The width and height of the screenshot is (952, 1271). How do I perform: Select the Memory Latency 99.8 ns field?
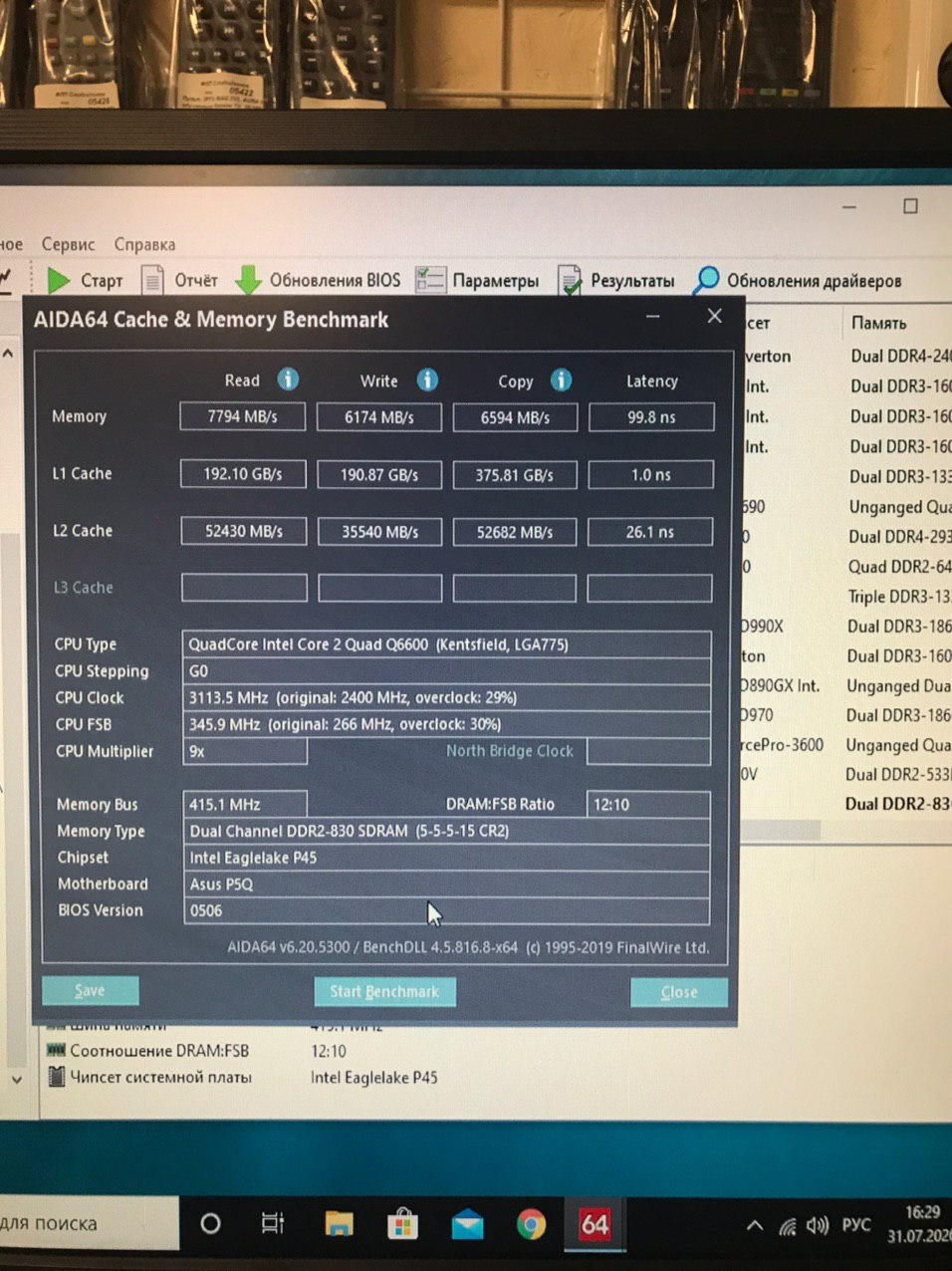[x=651, y=417]
